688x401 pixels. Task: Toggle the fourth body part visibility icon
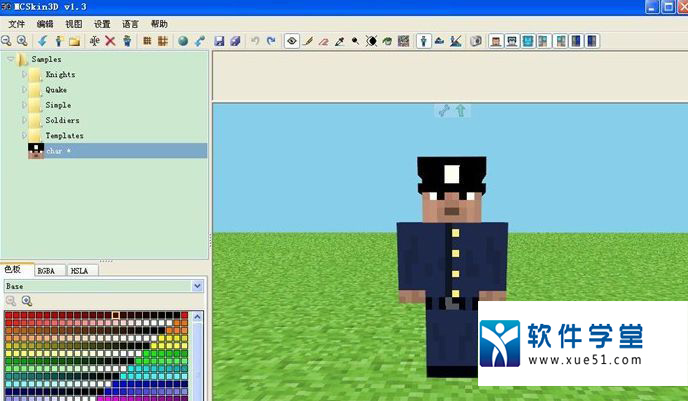(x=543, y=41)
